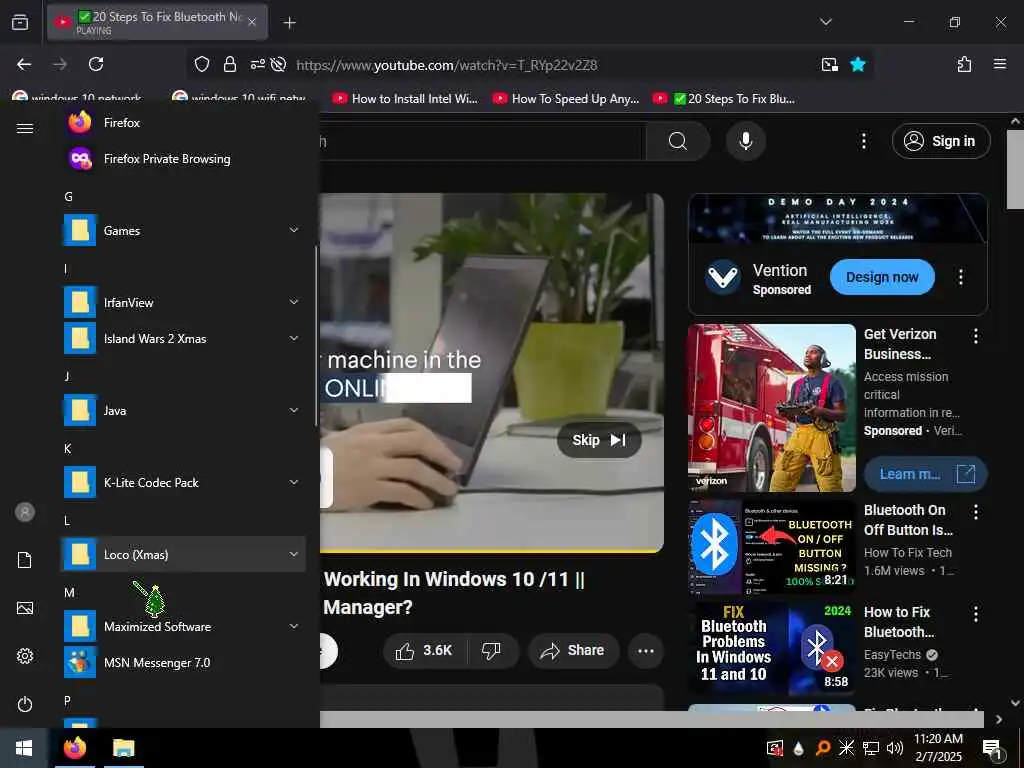This screenshot has height=768, width=1024.
Task: Go back with the browser back arrow
Action: (24, 64)
